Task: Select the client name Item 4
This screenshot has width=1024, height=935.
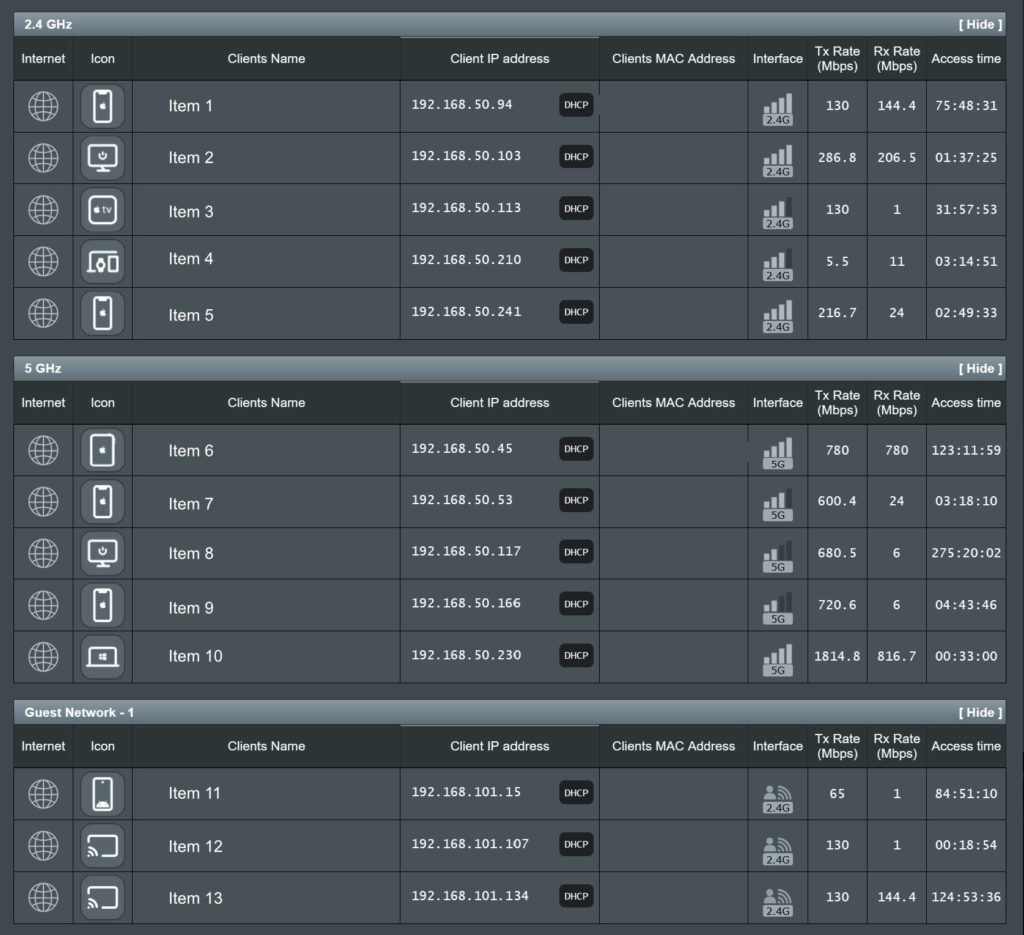Action: (191, 259)
